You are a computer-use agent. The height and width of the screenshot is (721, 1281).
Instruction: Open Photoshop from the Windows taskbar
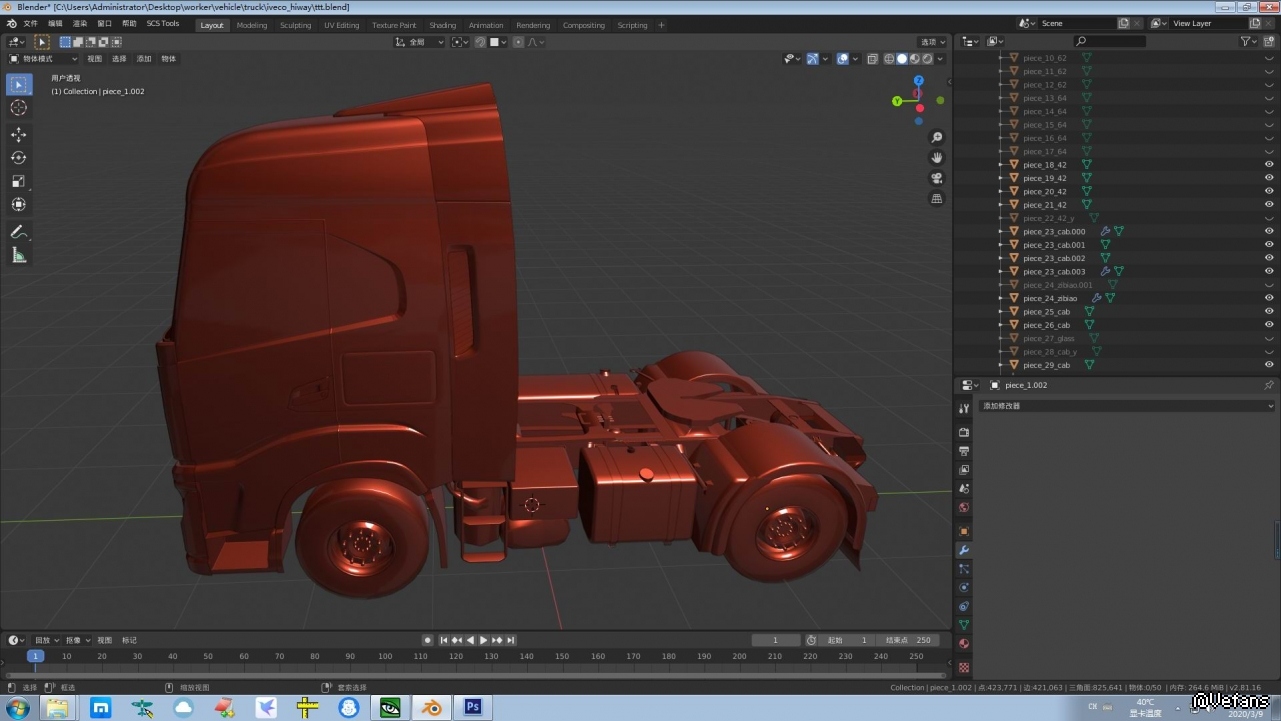point(473,708)
